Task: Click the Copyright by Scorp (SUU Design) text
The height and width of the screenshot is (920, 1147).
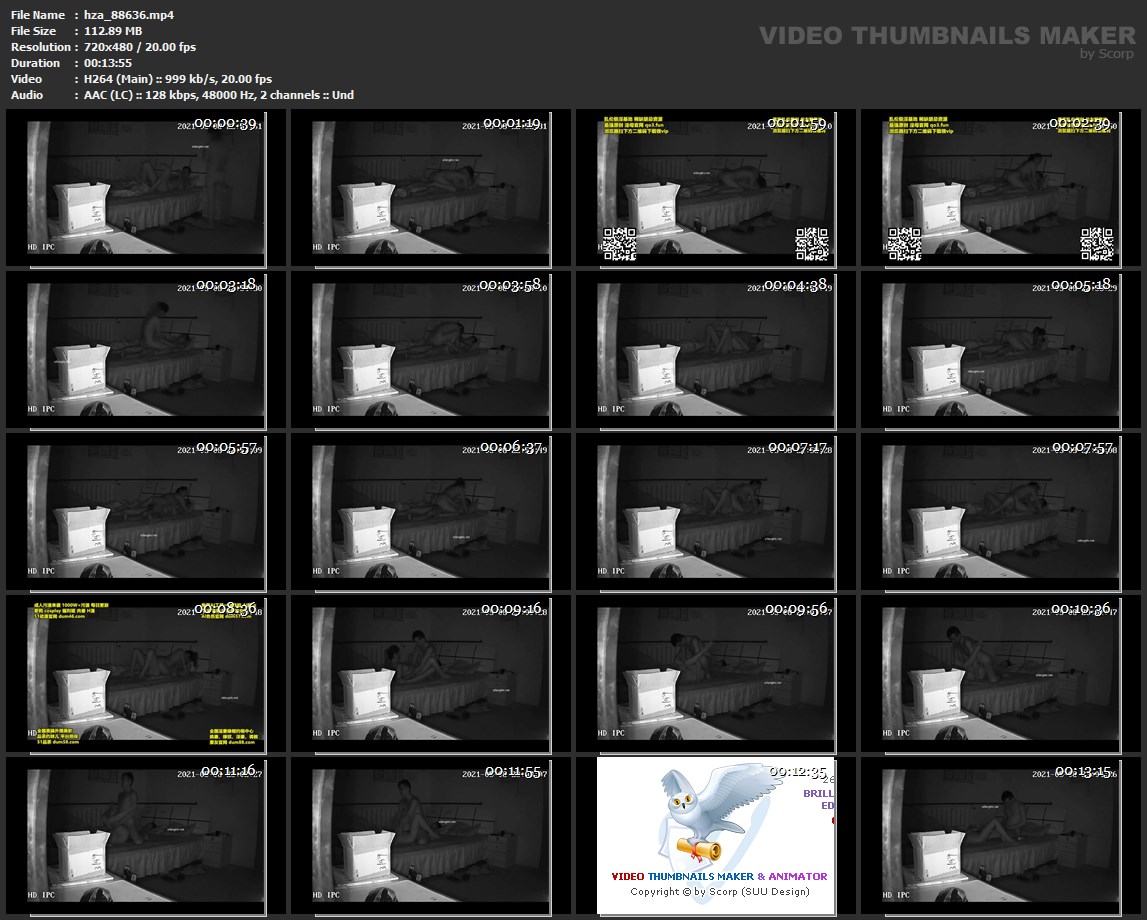Action: coord(719,891)
